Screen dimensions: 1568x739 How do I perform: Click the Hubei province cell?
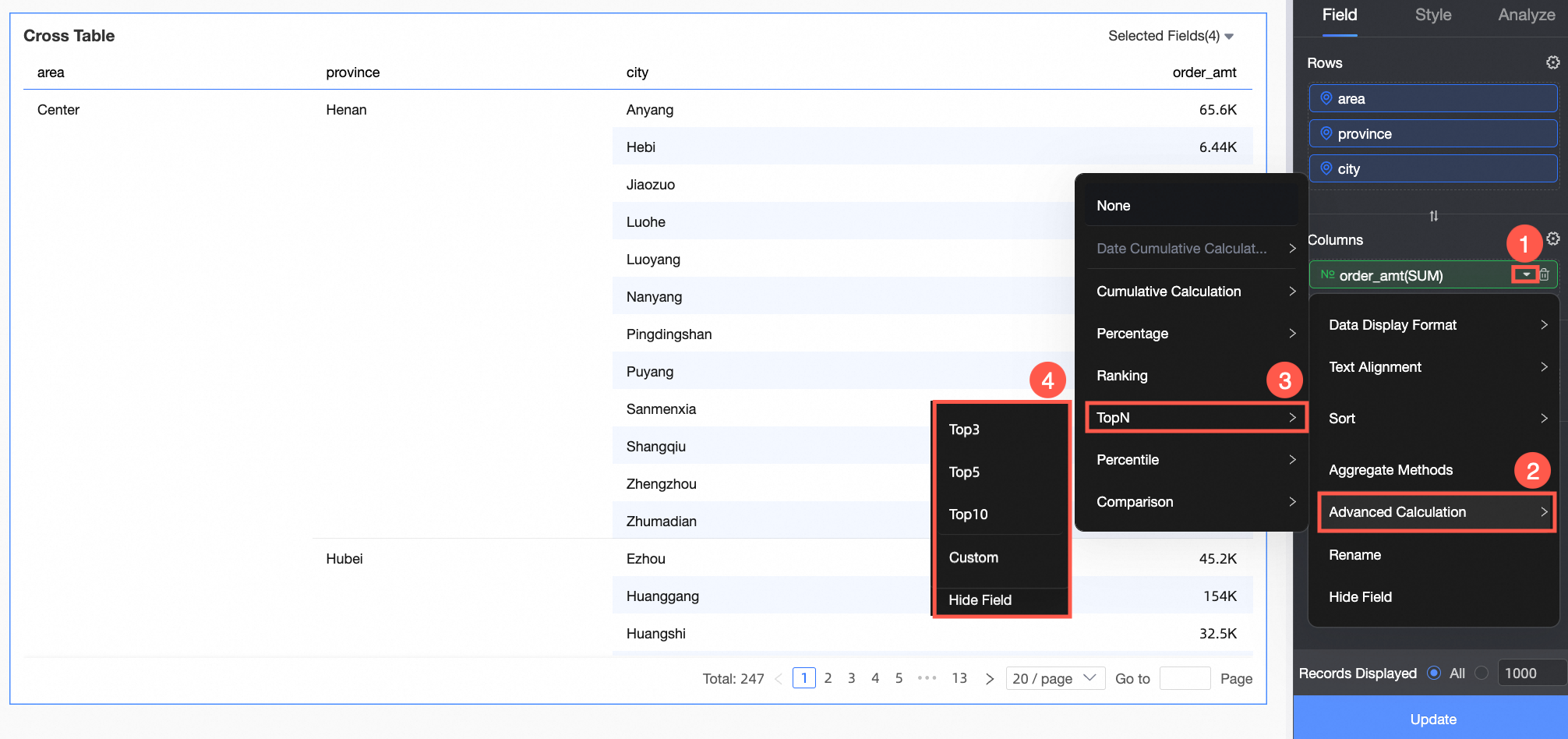pyautogui.click(x=344, y=559)
